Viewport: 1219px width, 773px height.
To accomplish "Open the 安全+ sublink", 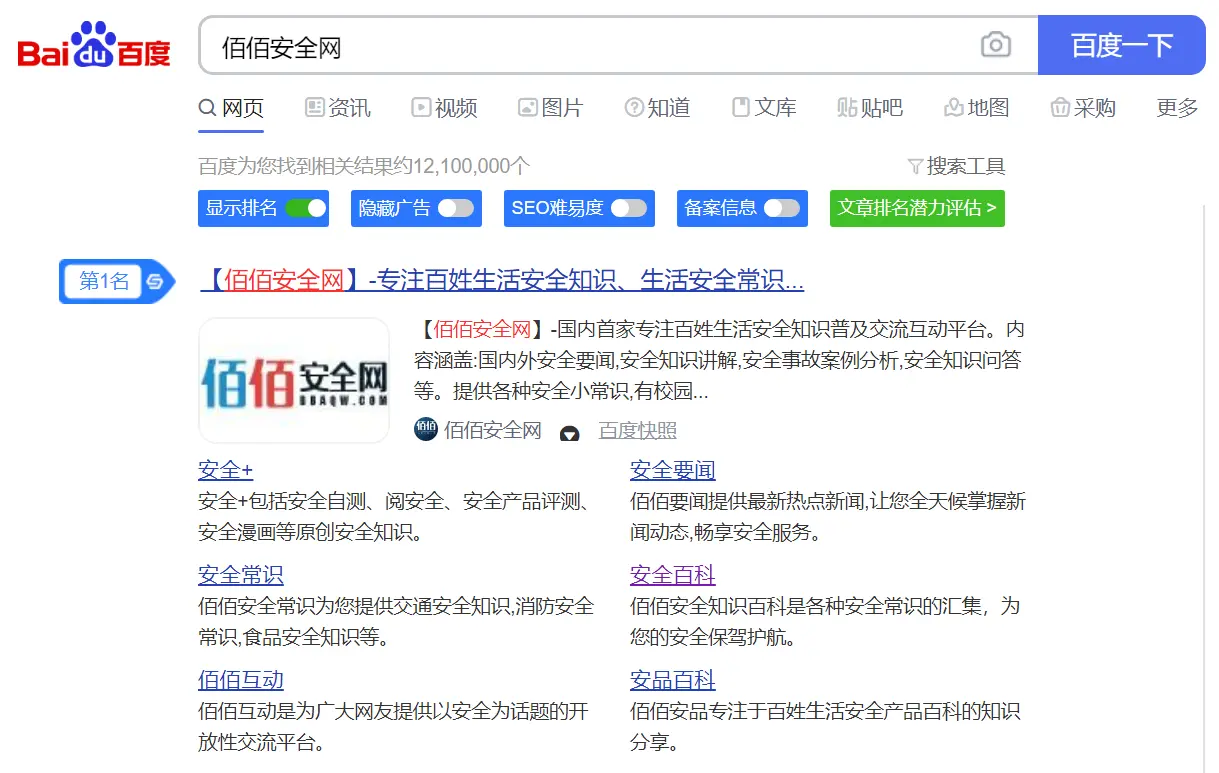I will coord(226,470).
